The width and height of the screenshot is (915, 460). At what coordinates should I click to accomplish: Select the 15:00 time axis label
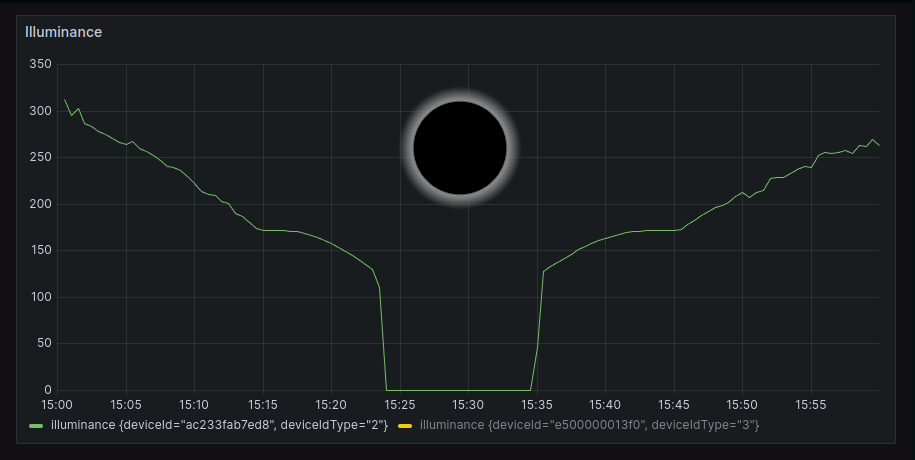click(x=56, y=405)
